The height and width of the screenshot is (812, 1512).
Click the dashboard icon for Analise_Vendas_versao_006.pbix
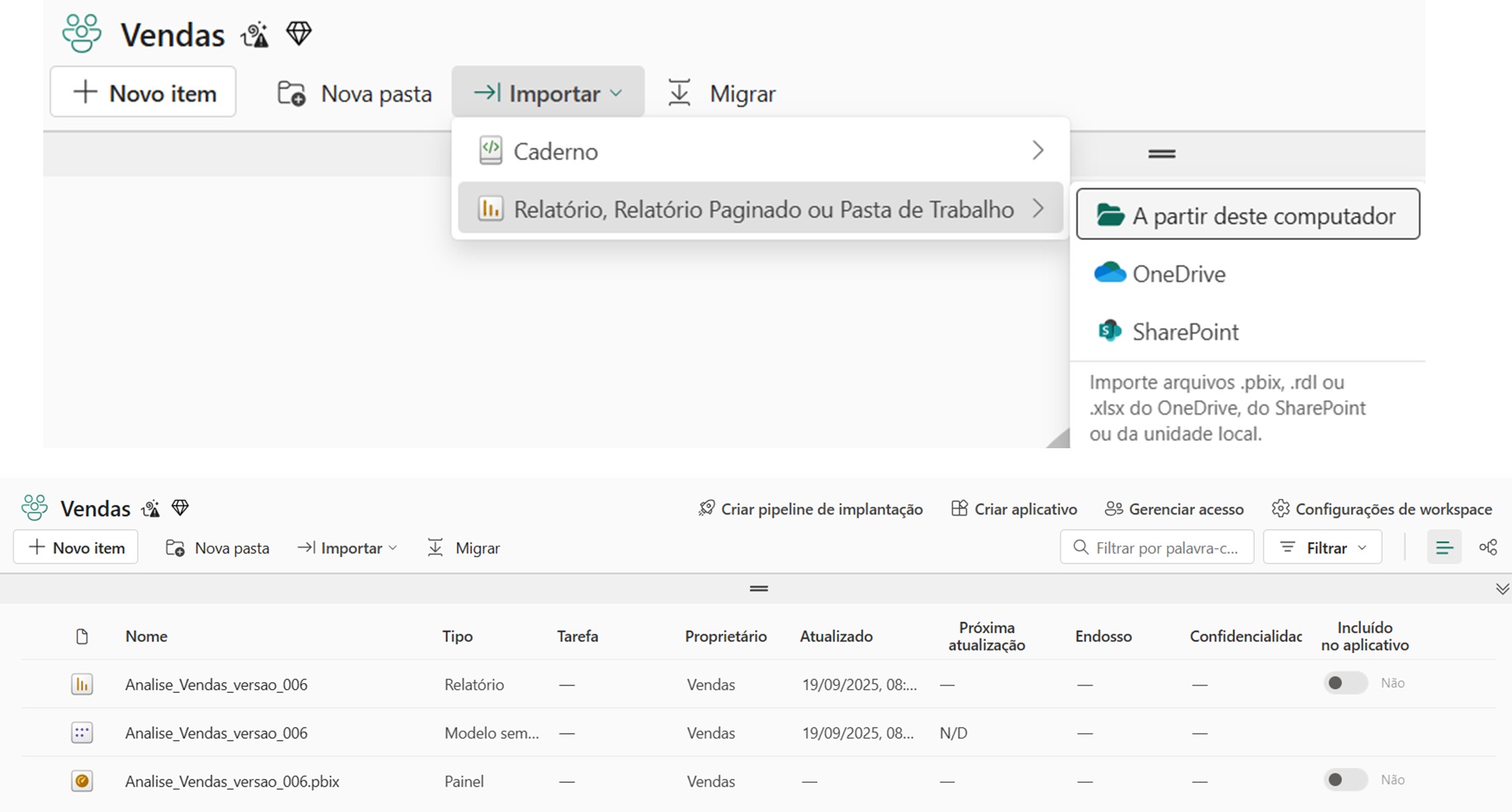tap(82, 781)
